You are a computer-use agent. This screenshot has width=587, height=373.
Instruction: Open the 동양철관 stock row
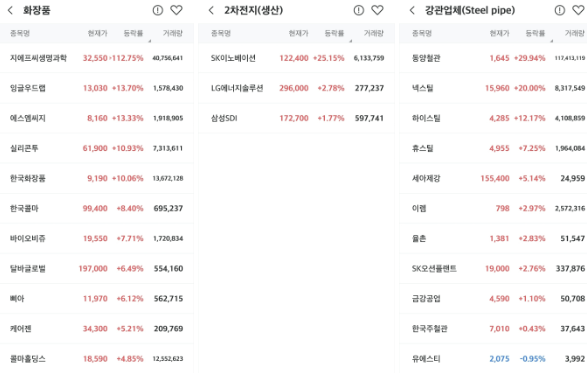click(x=493, y=58)
